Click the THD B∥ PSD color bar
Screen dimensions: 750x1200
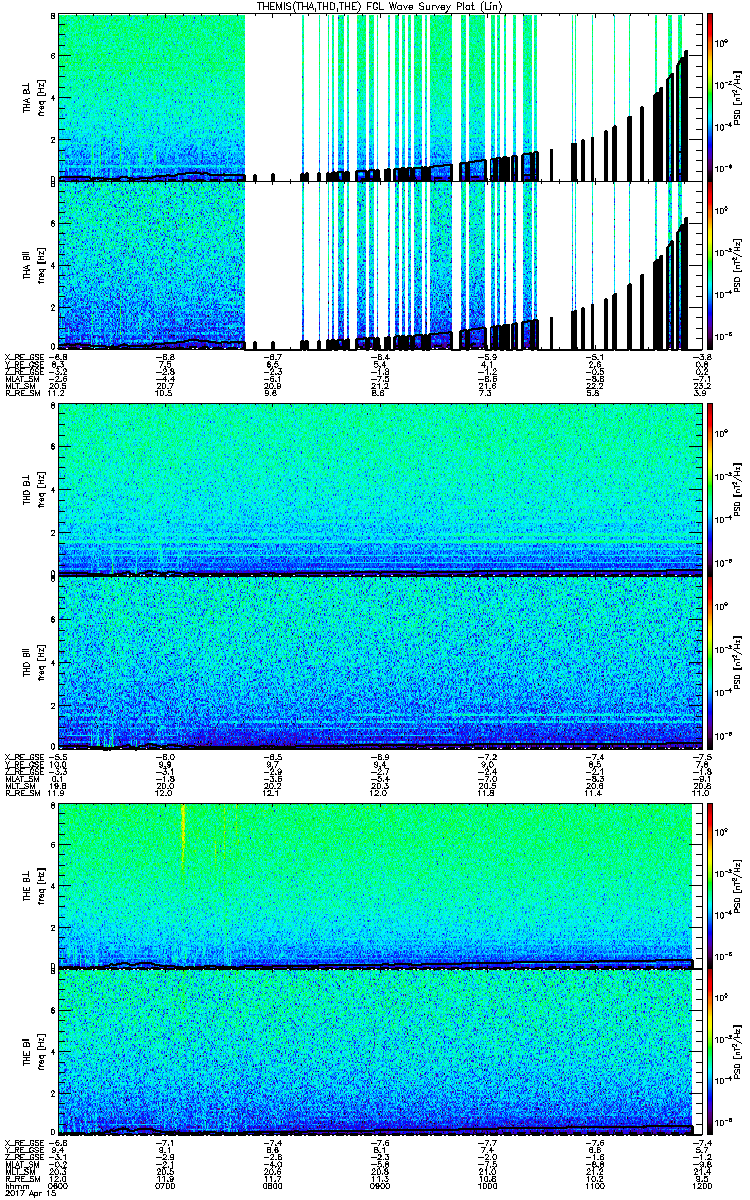pyautogui.click(x=709, y=661)
